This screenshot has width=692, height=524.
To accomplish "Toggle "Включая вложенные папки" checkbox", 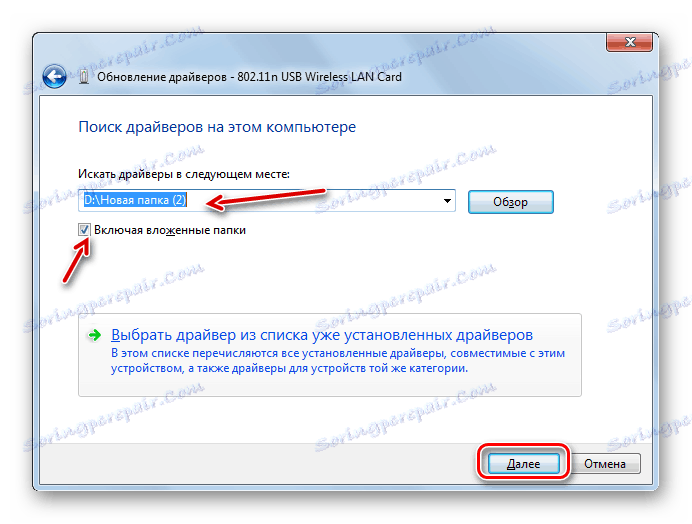I will point(84,230).
